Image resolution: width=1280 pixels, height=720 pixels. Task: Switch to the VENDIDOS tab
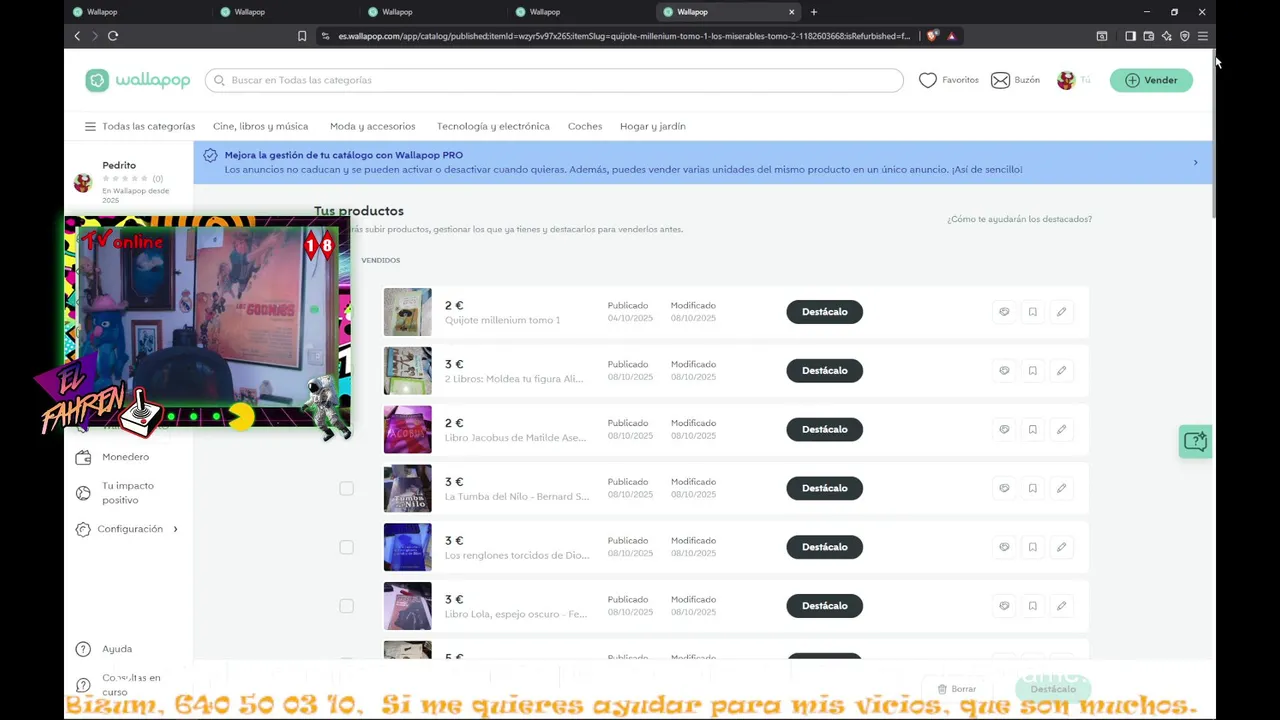click(381, 260)
